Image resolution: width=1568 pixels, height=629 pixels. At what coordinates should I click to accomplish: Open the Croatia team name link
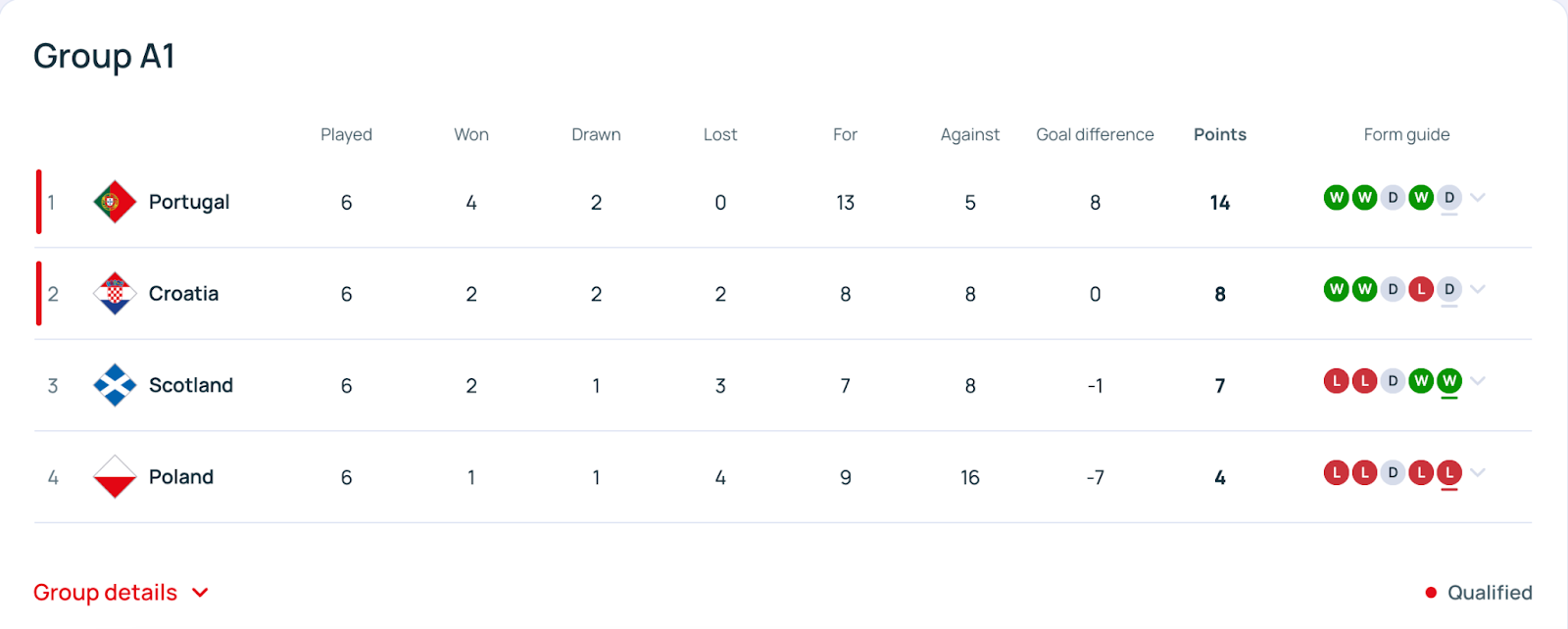click(x=183, y=294)
